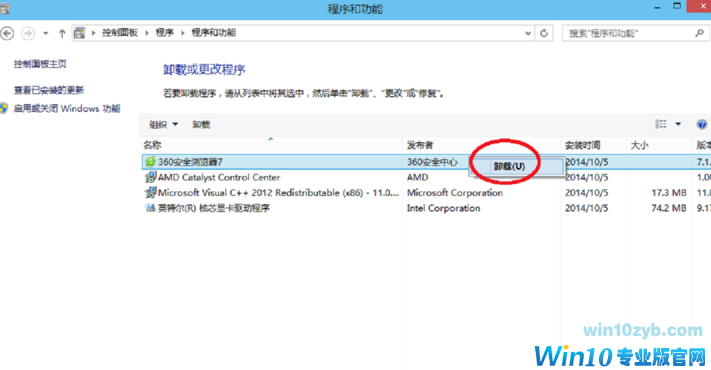Sort by the 大小 column header
711x370 pixels.
click(639, 145)
